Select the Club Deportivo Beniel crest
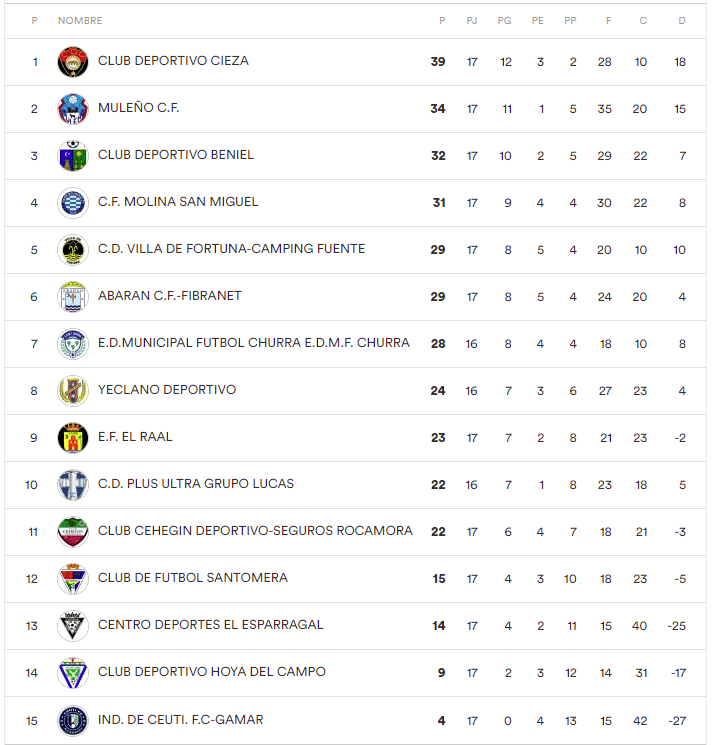The image size is (714, 745). pos(73,156)
